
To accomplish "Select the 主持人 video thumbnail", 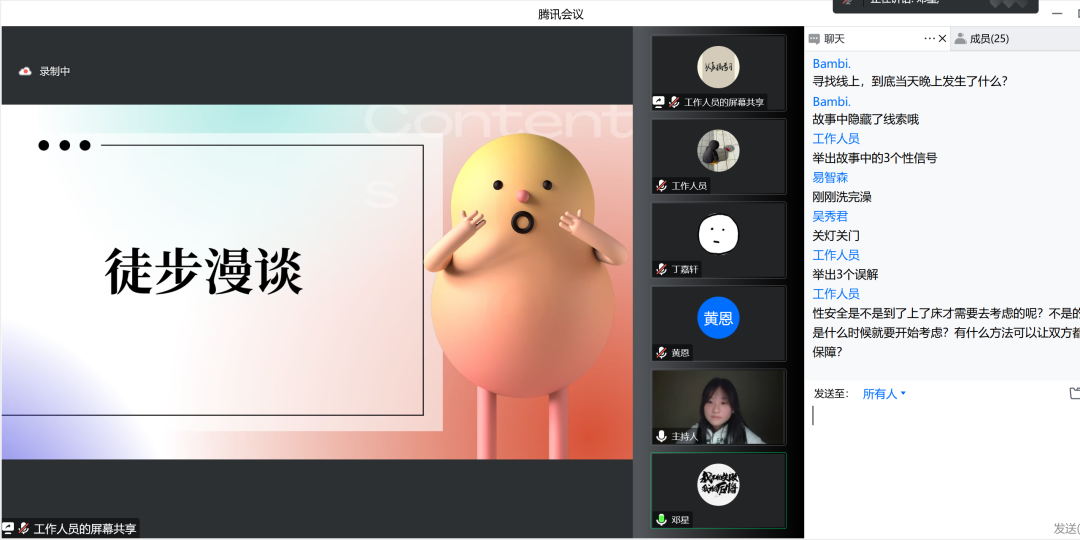I will coord(718,407).
